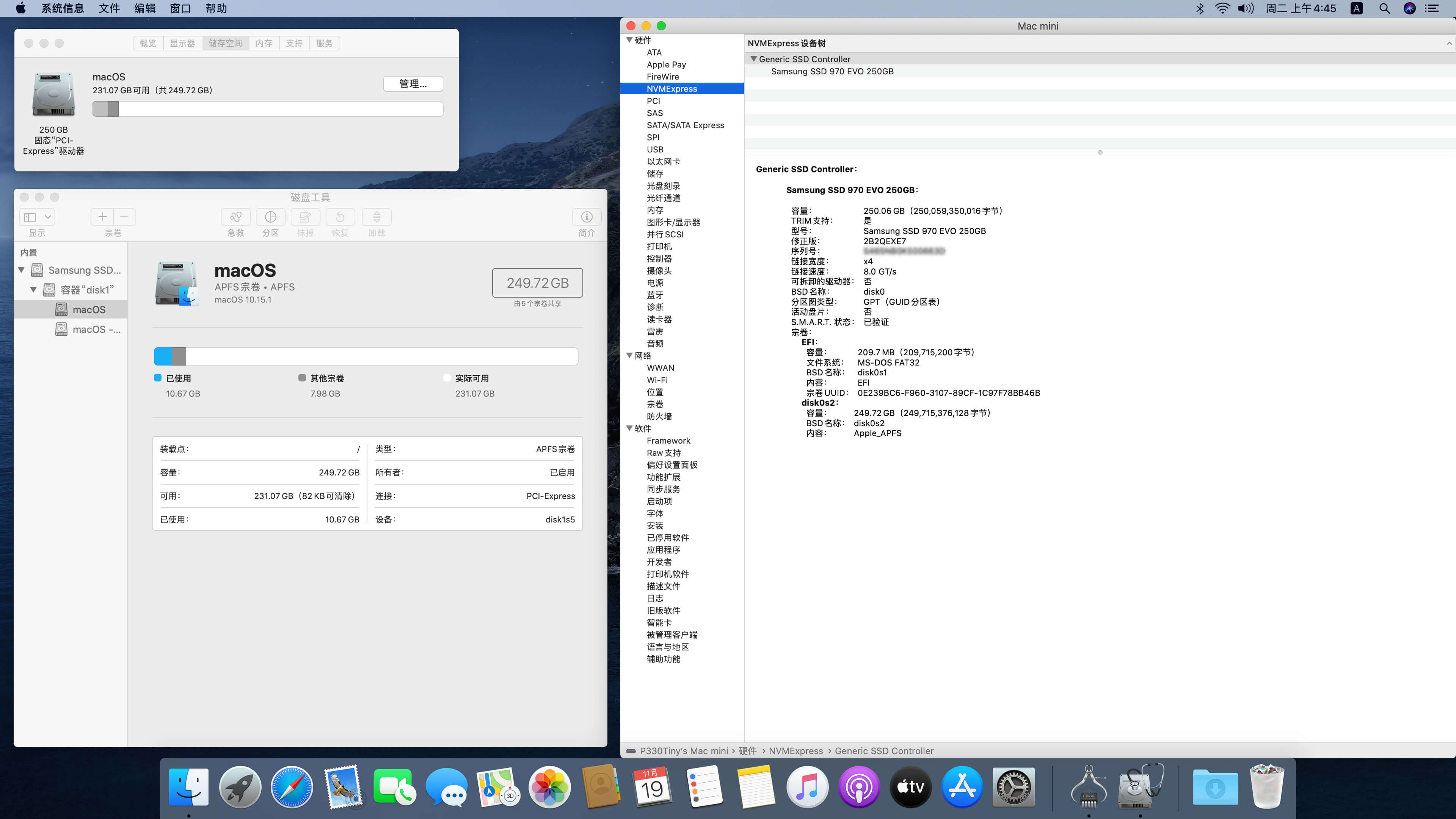Click the add volume plus icon

click(102, 217)
